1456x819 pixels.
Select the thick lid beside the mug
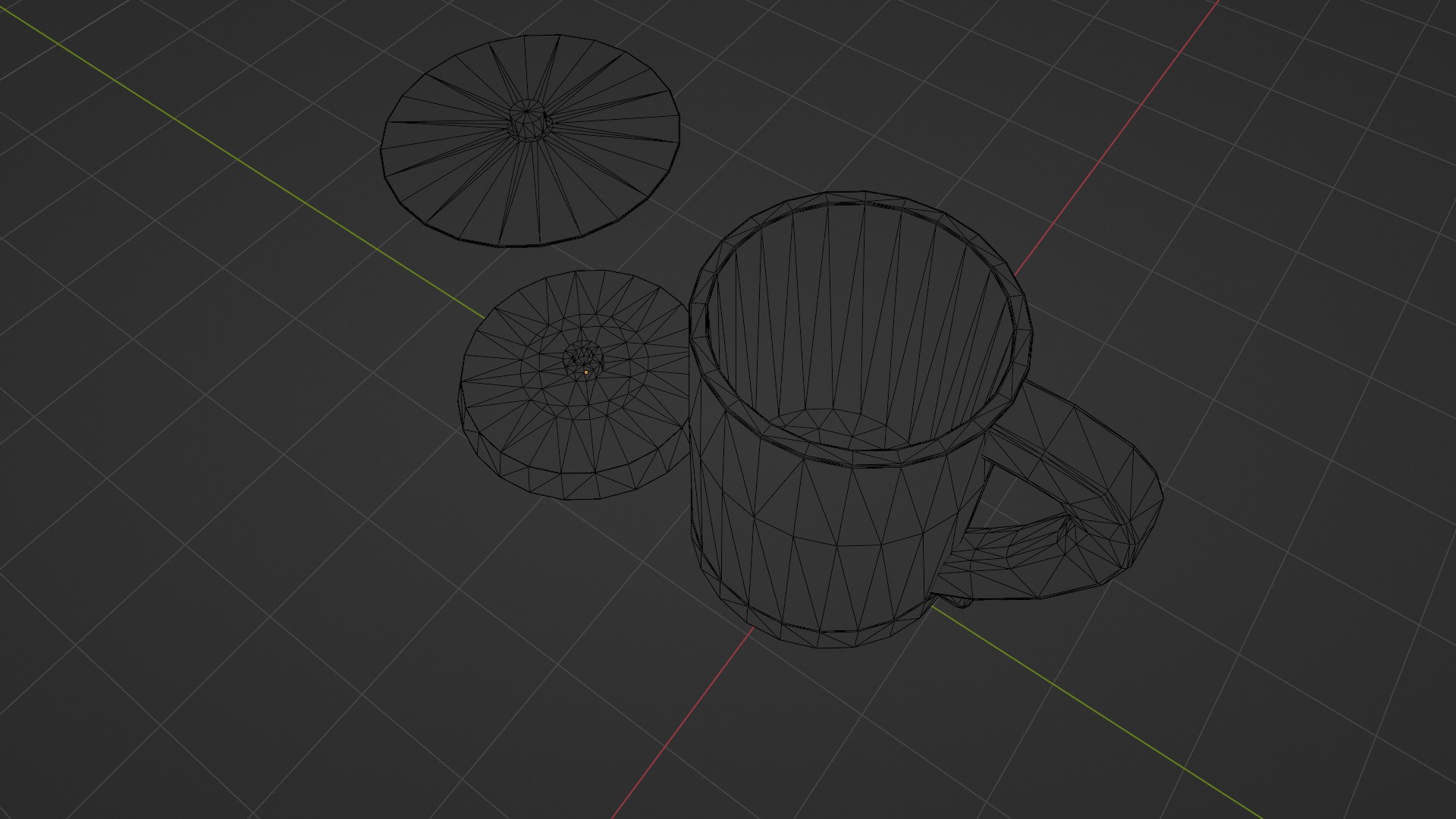(x=575, y=385)
